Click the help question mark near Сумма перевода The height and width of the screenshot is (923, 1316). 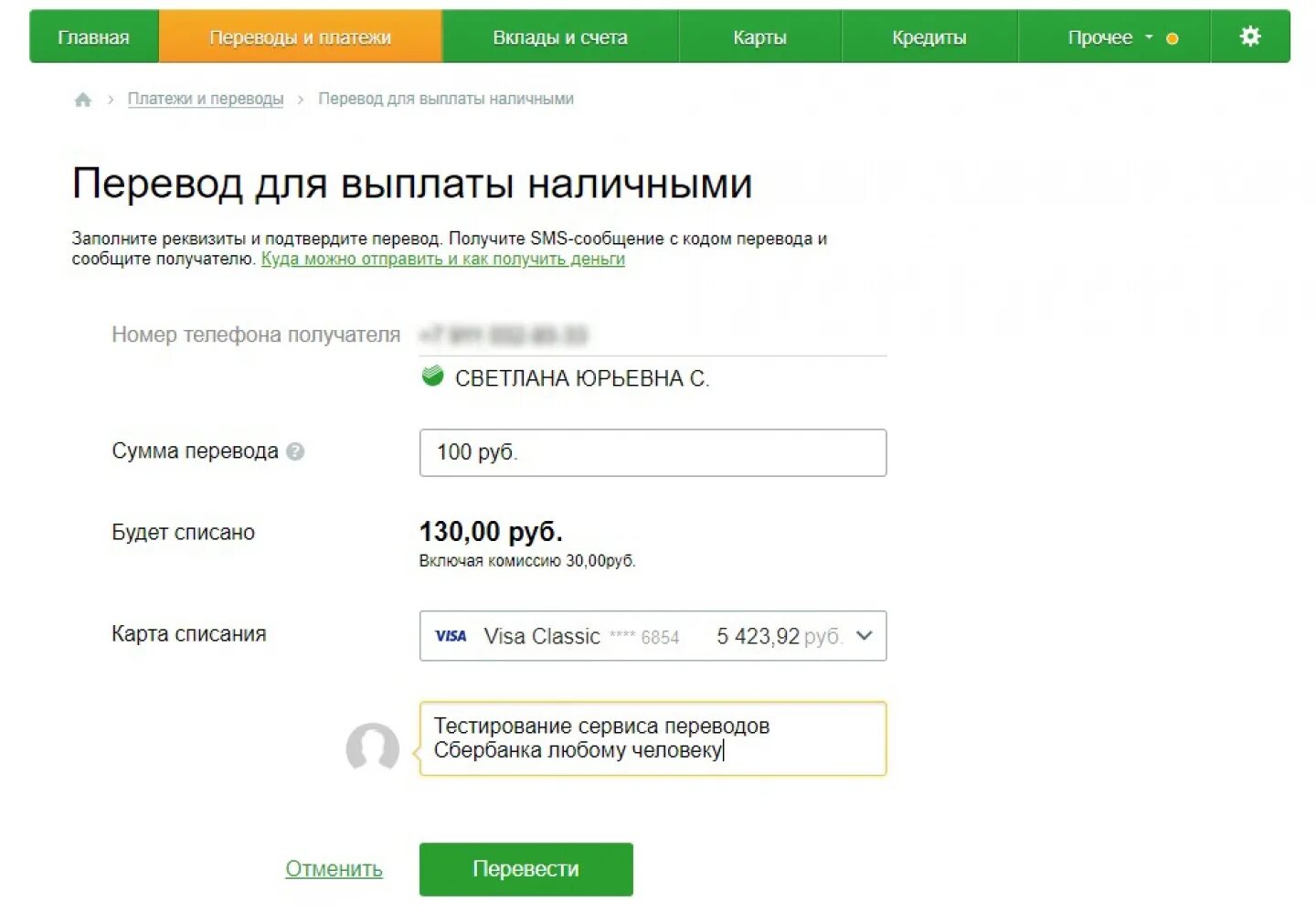tap(295, 451)
